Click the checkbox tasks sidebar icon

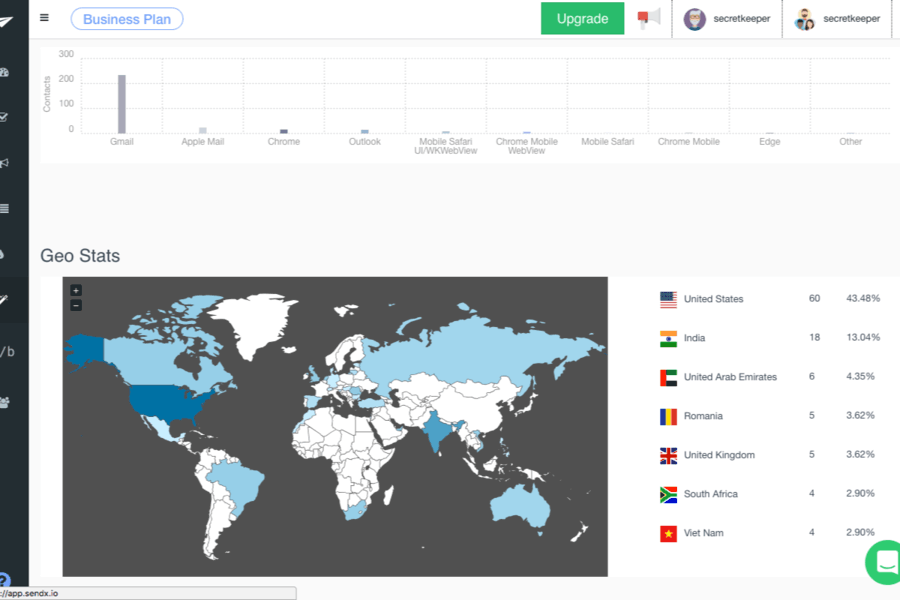pyautogui.click(x=4, y=117)
